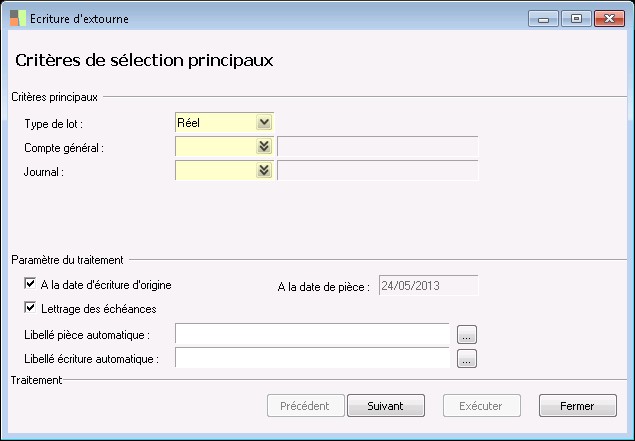Click the Journal description field

377,170
